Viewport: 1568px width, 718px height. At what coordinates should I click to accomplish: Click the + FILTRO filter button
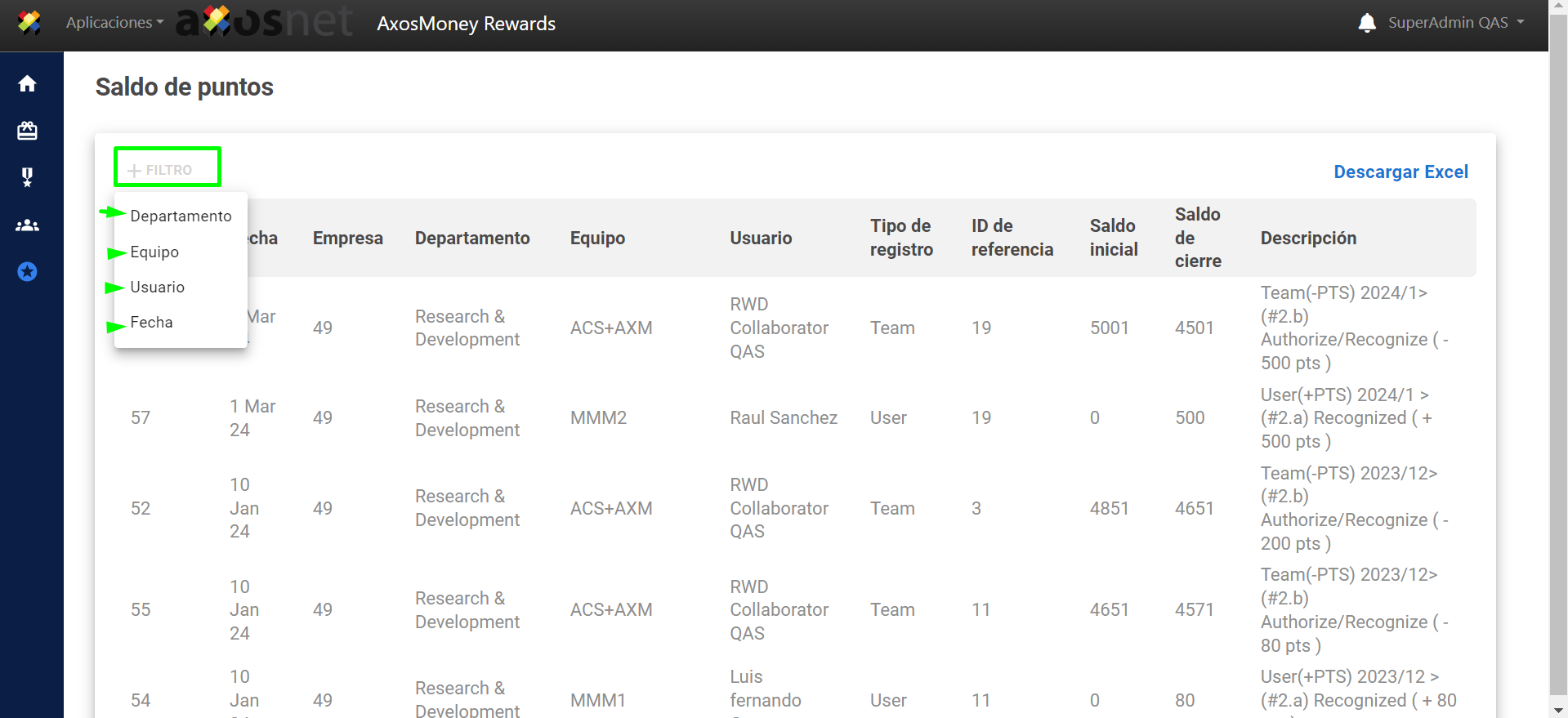tap(168, 170)
